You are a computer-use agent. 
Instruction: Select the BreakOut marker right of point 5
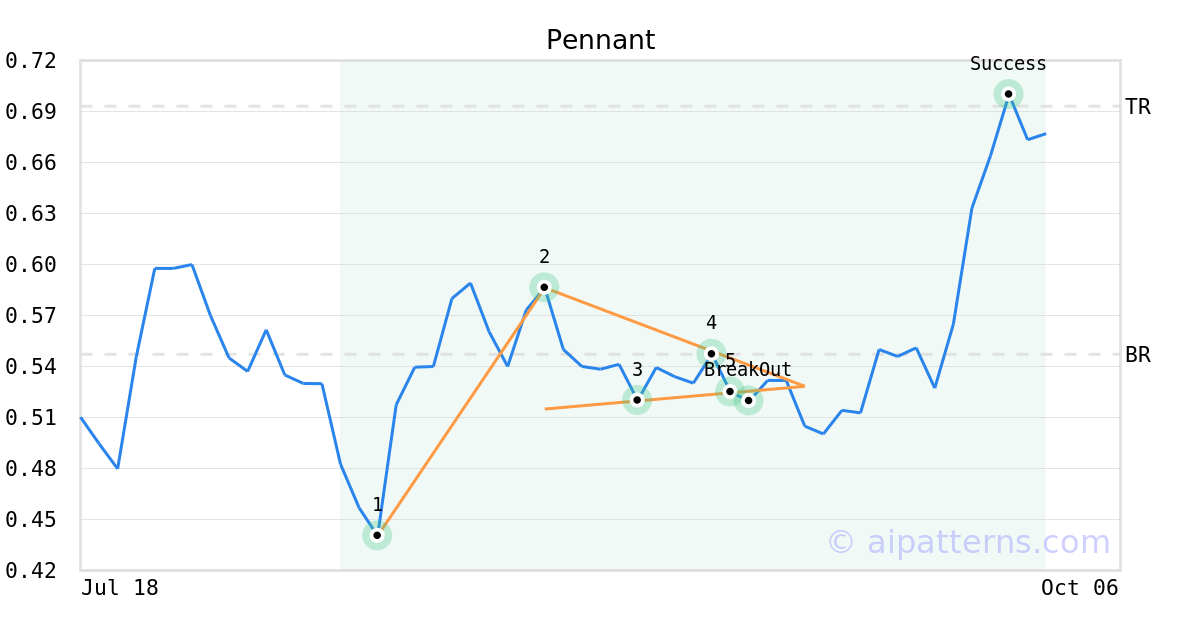click(x=748, y=400)
